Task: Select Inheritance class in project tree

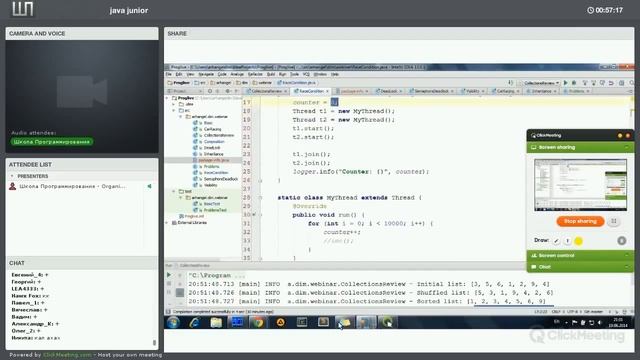Action: 213,154
